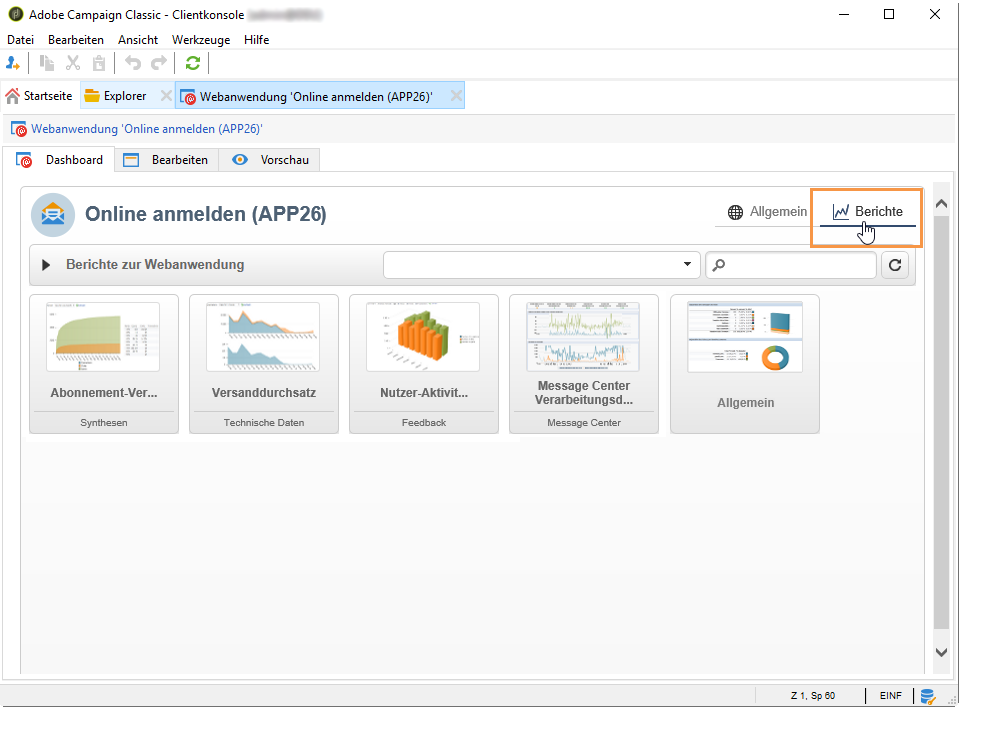The image size is (993, 743).
Task: Switch to the Dashboard tab
Action: click(60, 160)
